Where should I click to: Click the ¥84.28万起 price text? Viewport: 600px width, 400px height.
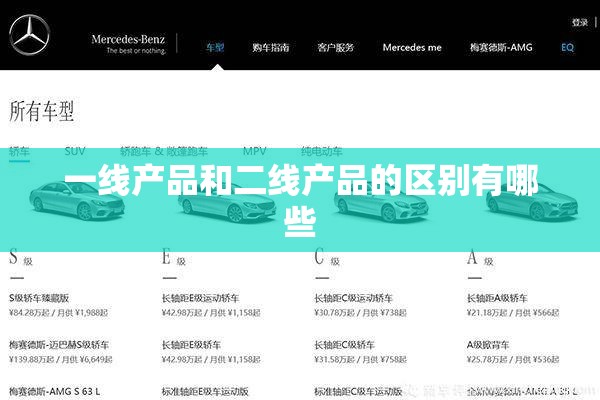(x=29, y=313)
